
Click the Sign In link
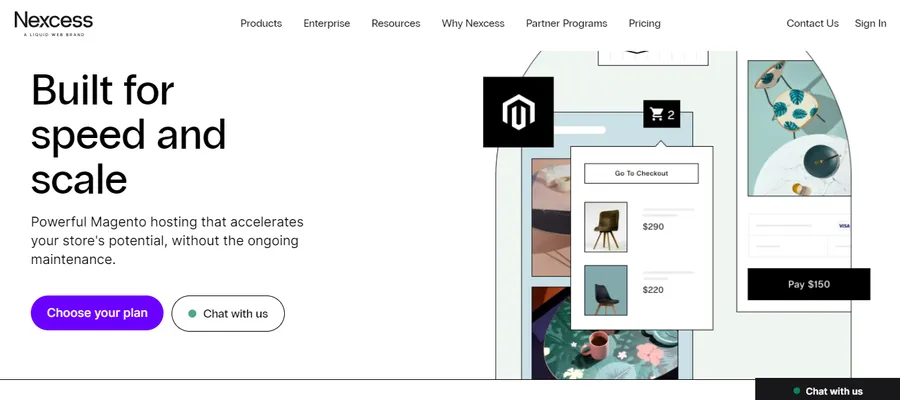[870, 23]
